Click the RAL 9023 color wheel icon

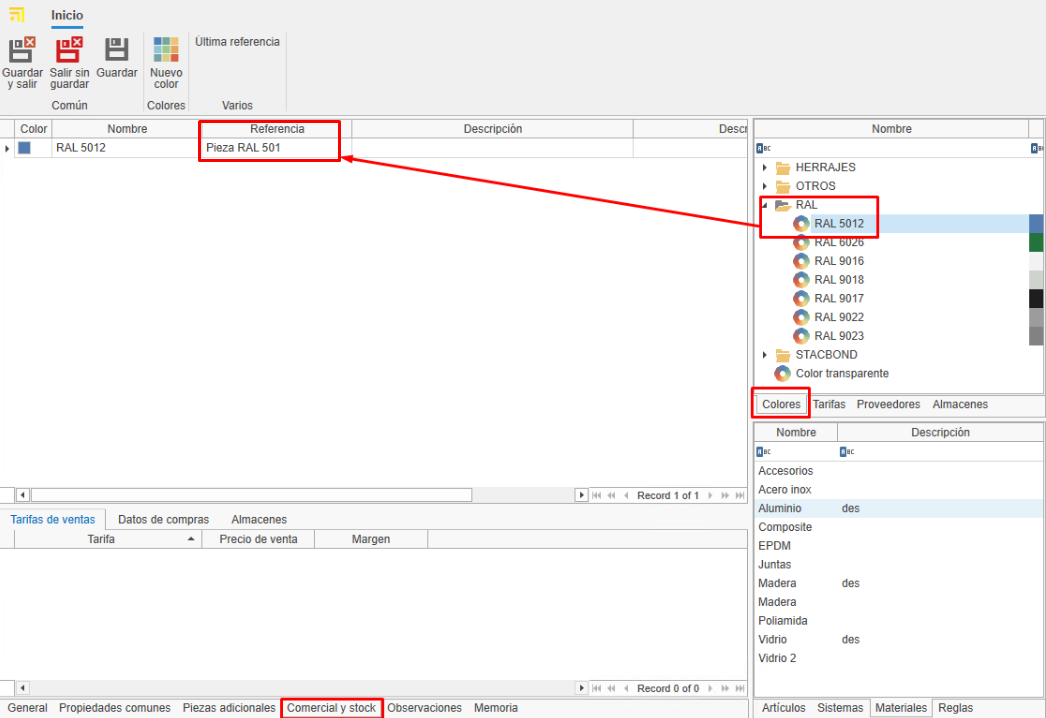pyautogui.click(x=801, y=336)
